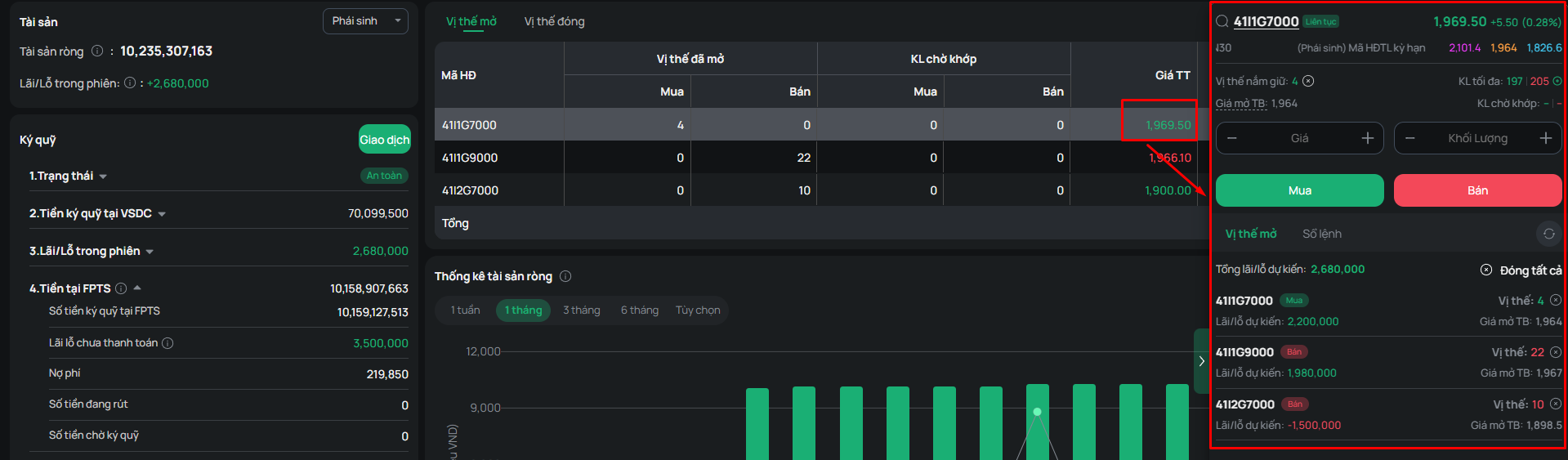Click KL tối đa sell value 205

1539,81
